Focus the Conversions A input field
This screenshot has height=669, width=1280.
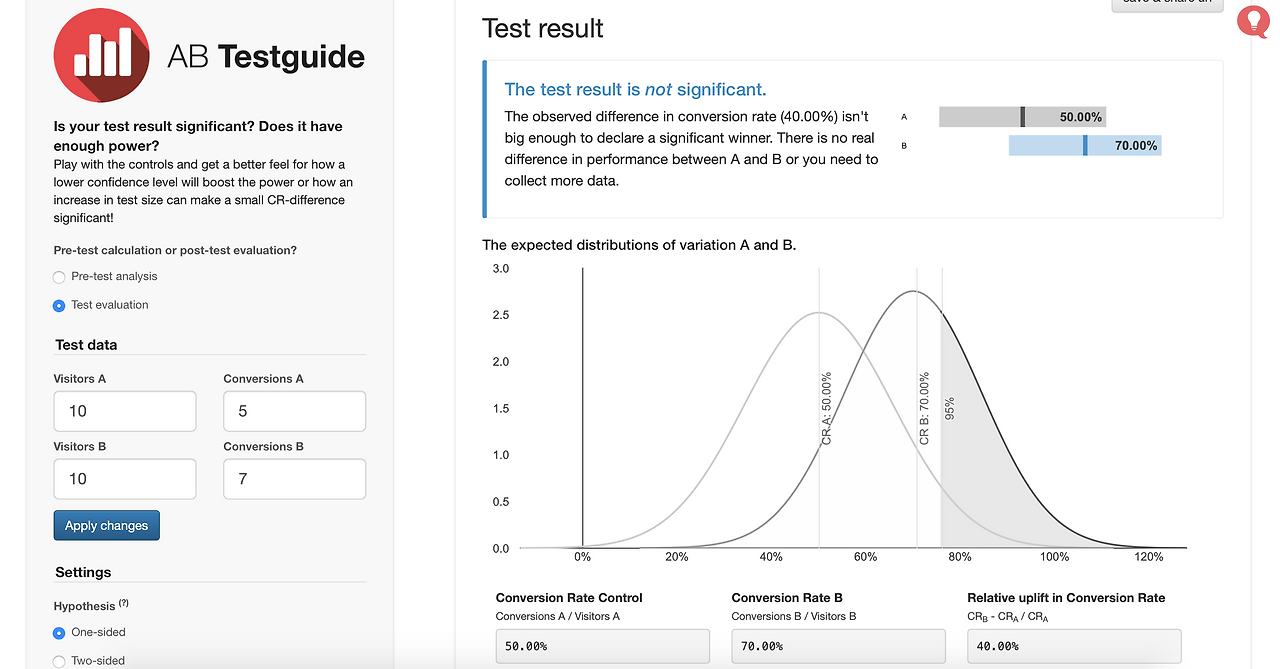(294, 411)
